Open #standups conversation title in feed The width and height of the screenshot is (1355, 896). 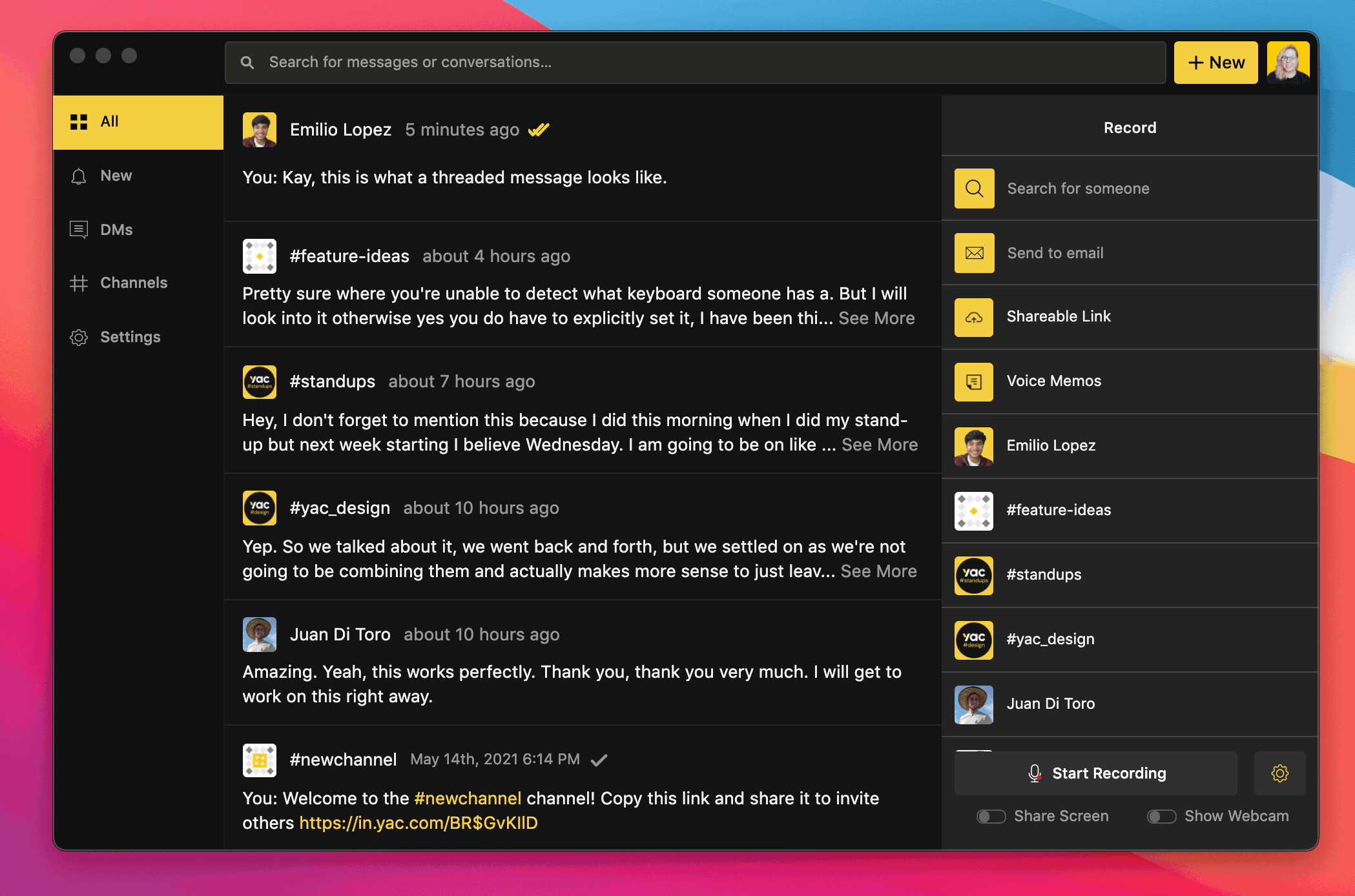[x=333, y=382]
